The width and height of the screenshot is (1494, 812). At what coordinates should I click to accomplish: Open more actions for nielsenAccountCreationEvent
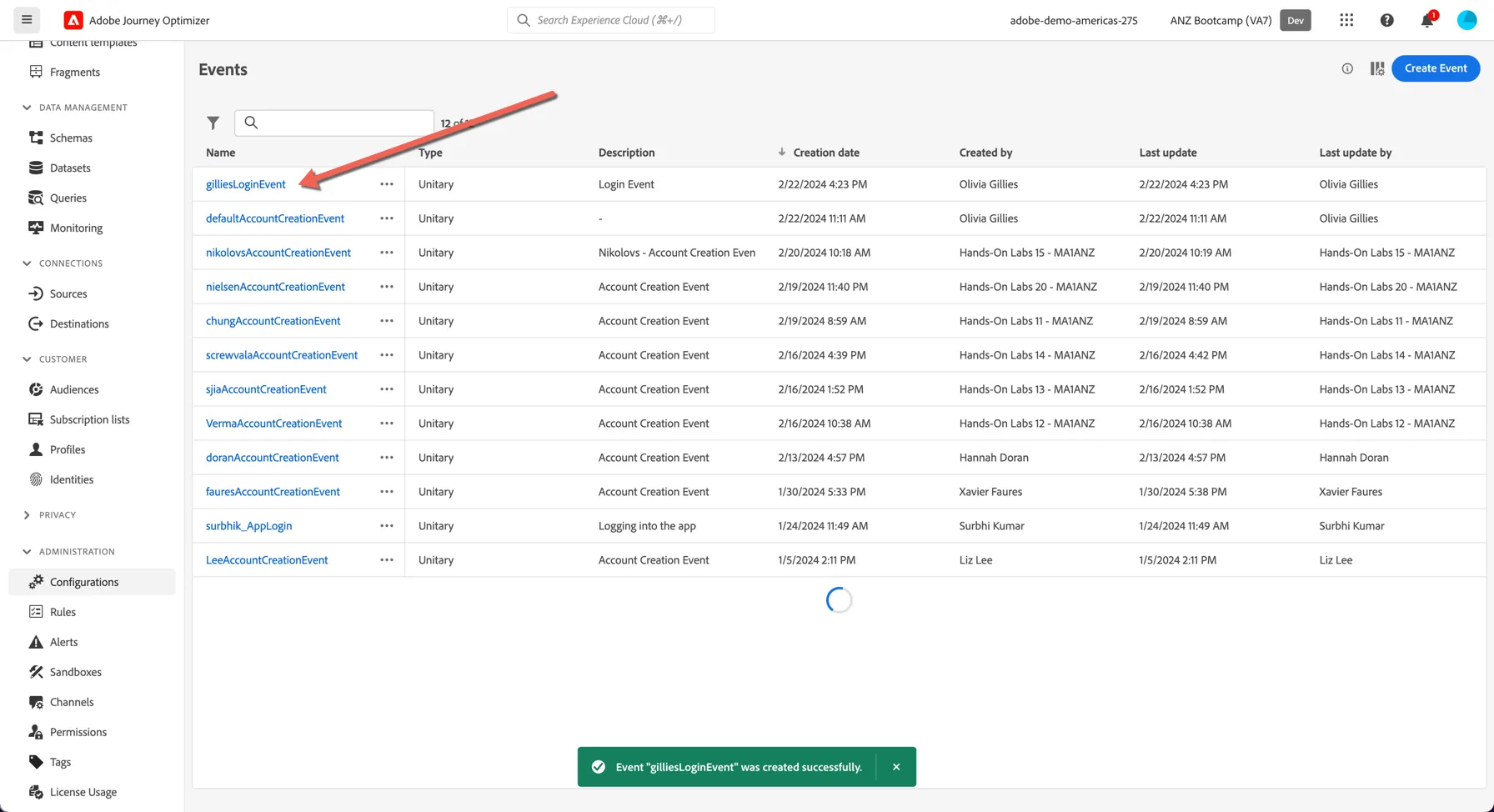tap(387, 287)
